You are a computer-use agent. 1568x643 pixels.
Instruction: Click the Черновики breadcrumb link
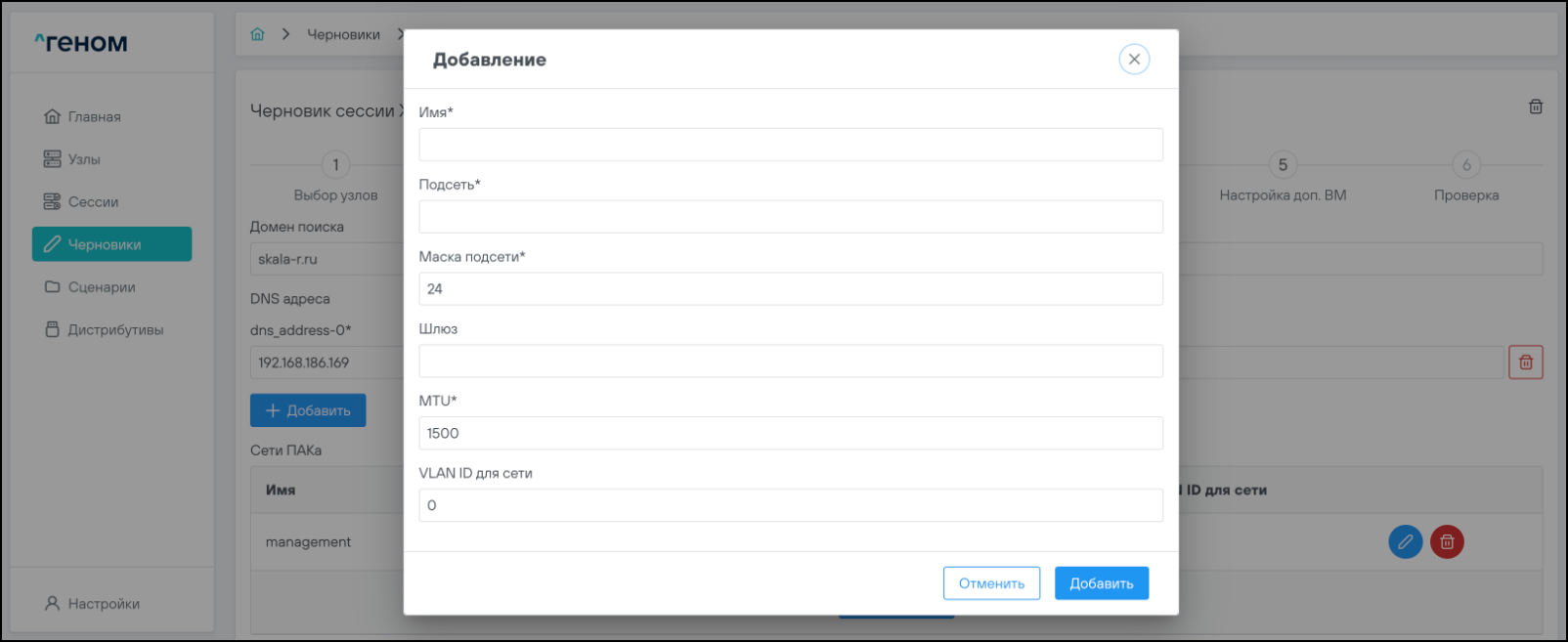(x=343, y=34)
